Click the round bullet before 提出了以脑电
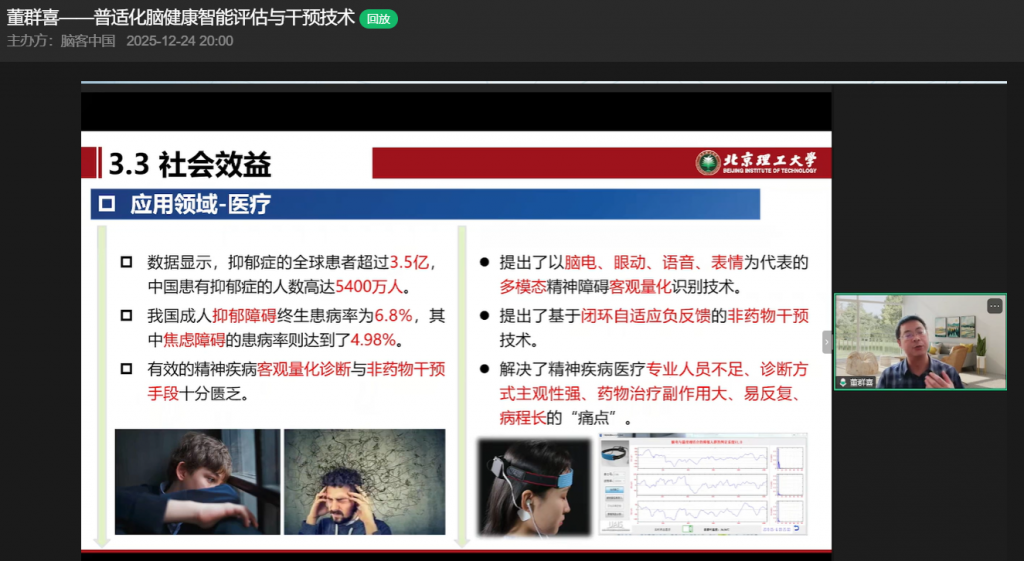1024x561 pixels. [484, 262]
